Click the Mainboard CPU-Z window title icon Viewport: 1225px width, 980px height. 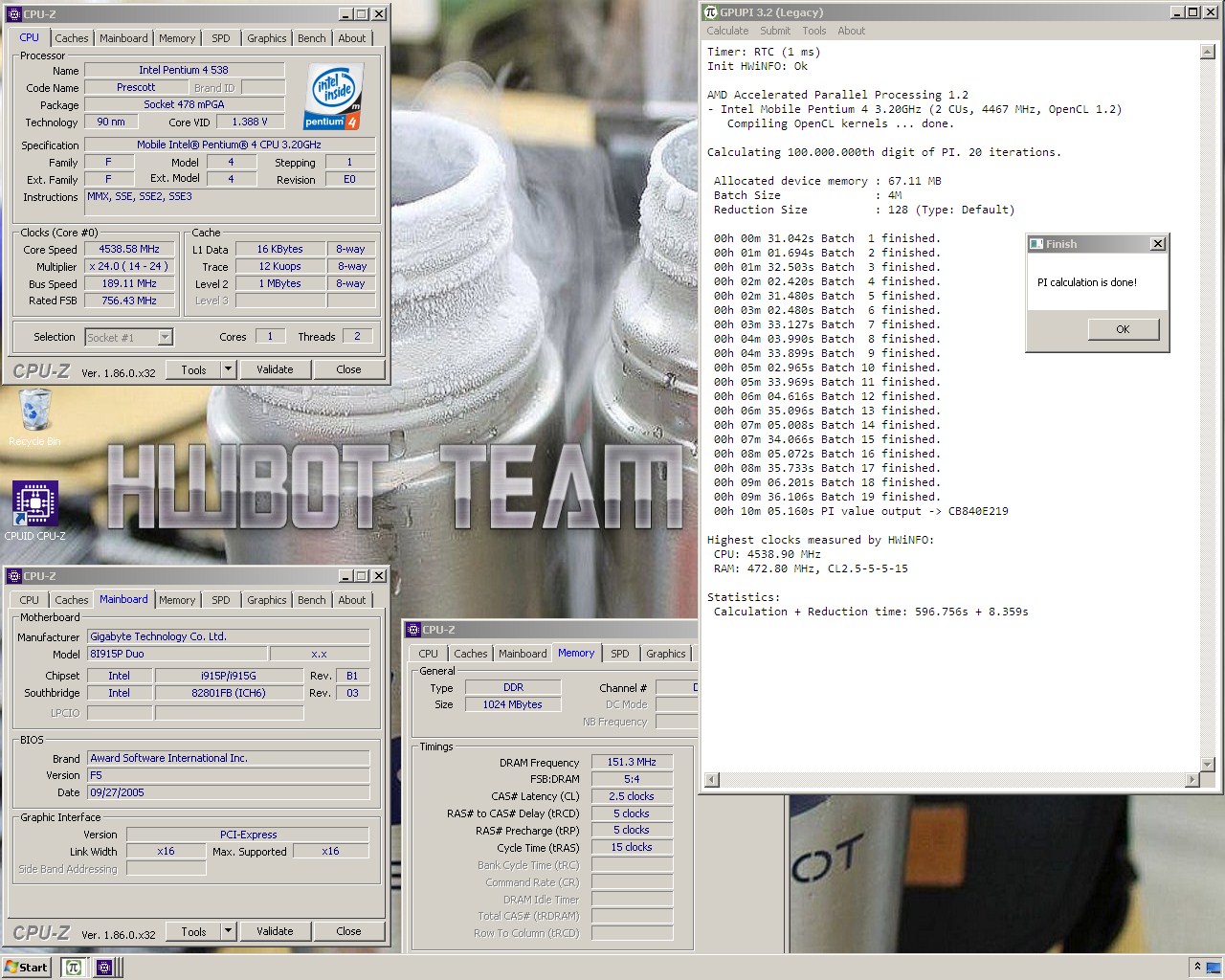(13, 576)
